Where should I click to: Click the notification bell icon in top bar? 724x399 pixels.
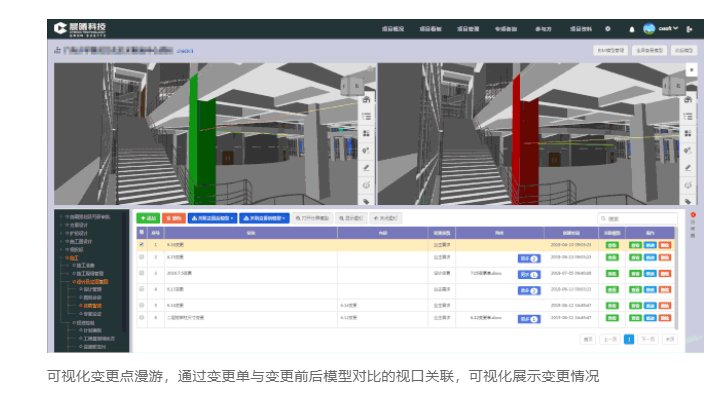click(632, 29)
